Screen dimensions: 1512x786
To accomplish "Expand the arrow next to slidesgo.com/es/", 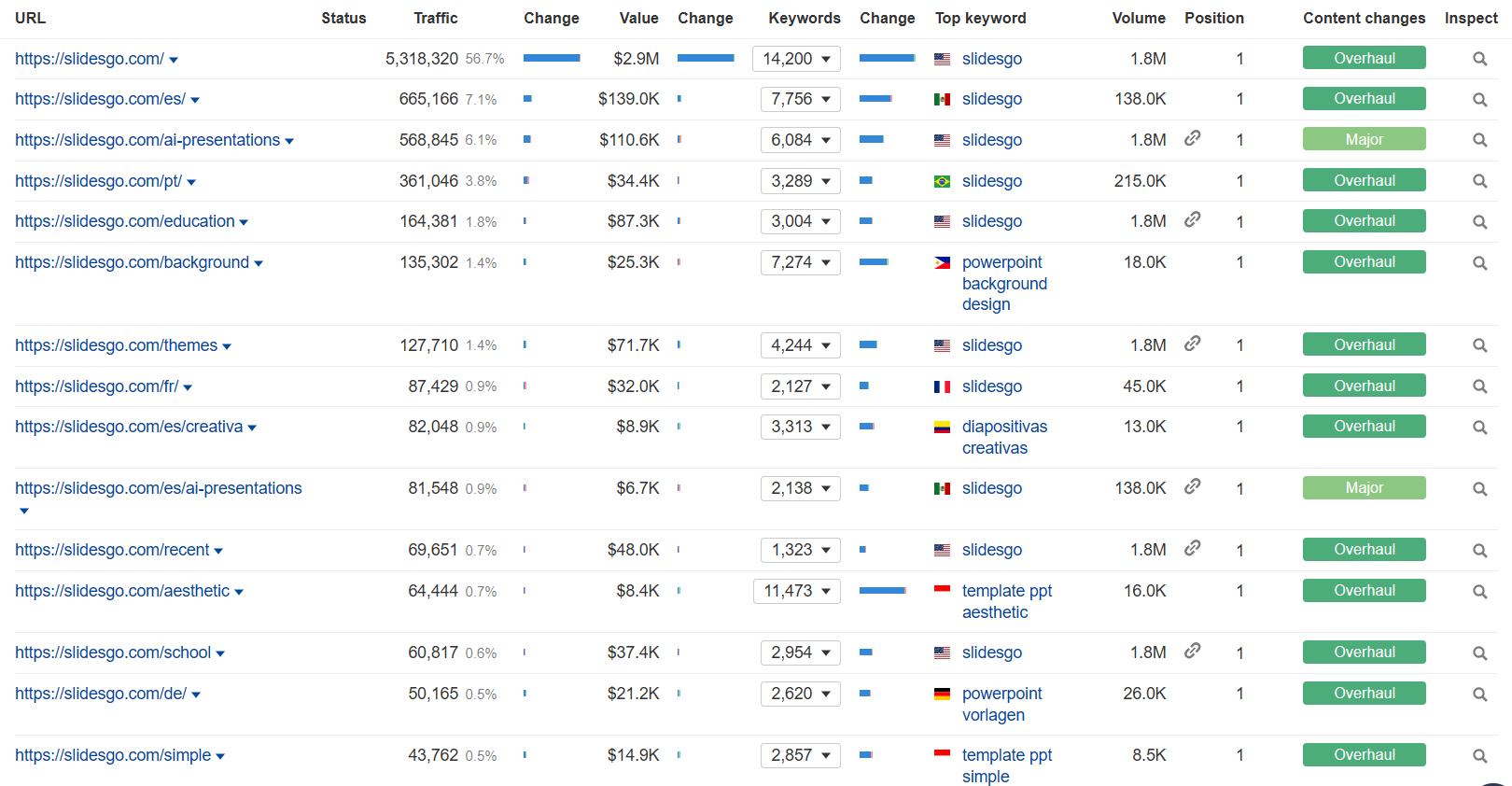I will [195, 100].
